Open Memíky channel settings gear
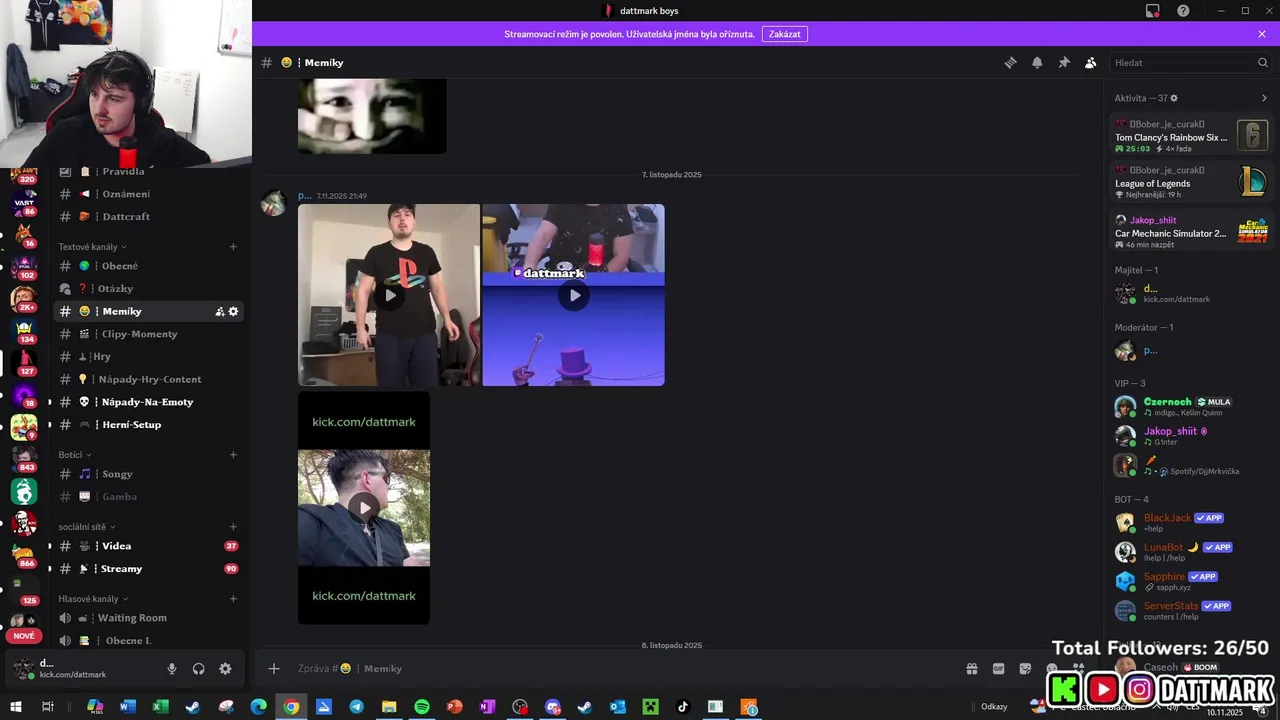Image resolution: width=1280 pixels, height=720 pixels. tap(234, 311)
